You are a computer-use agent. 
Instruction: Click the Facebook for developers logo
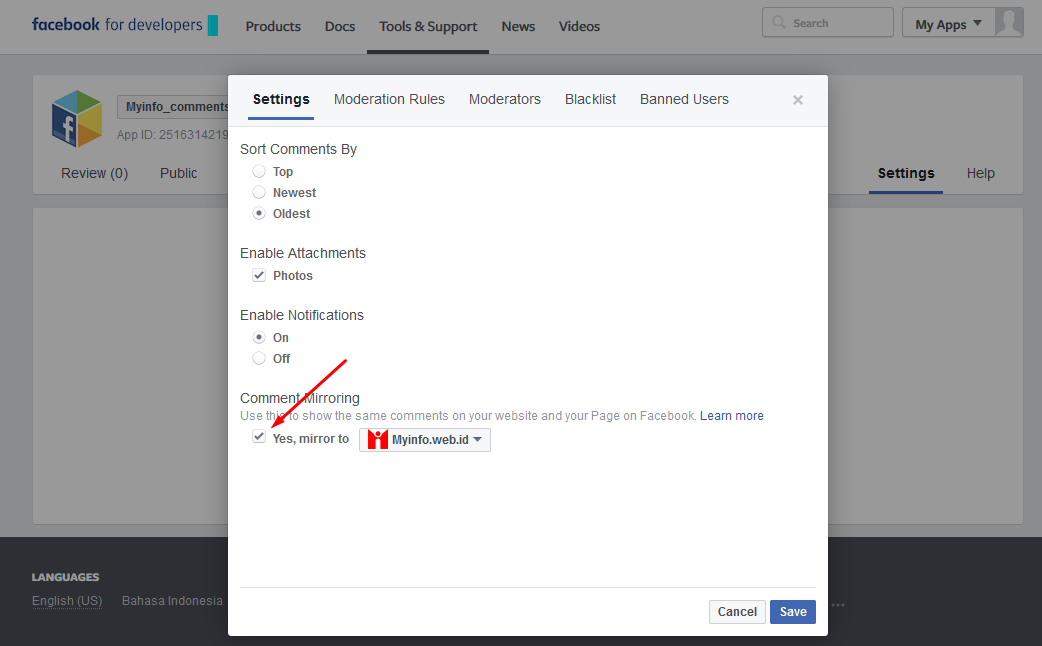tap(125, 25)
